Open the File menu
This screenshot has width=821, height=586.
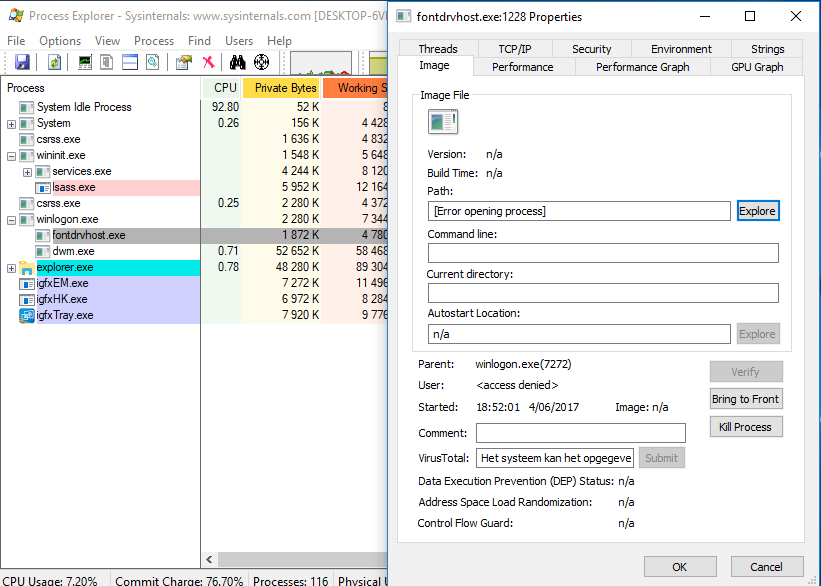16,41
